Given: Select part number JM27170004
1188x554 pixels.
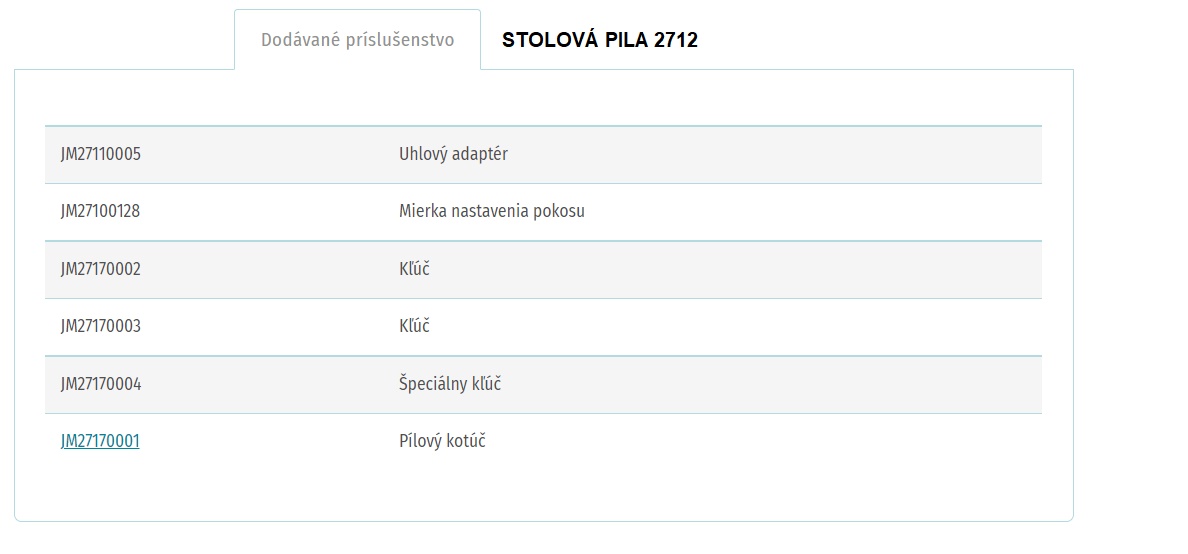Looking at the screenshot, I should (101, 384).
